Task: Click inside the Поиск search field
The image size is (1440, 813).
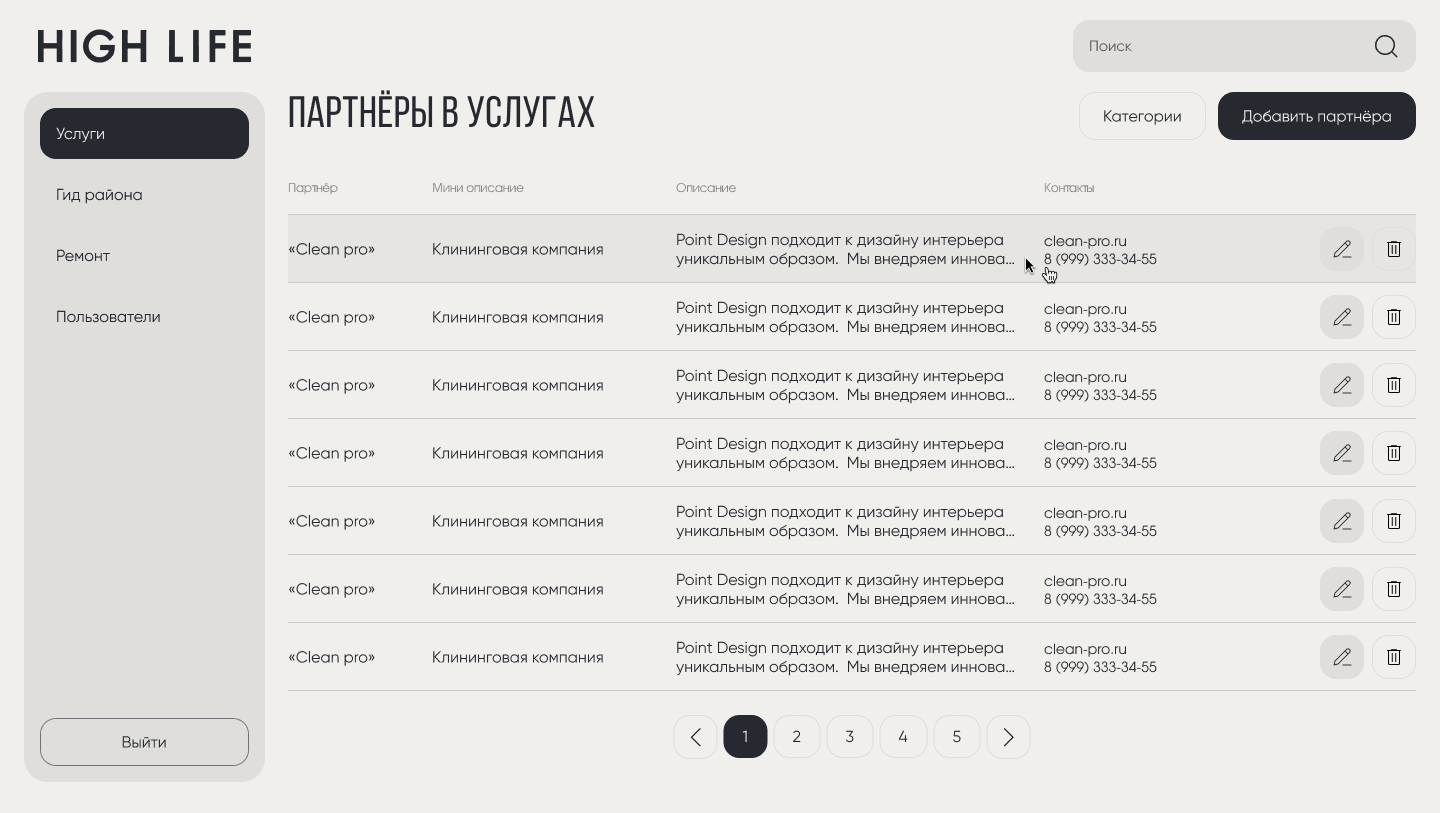Action: click(x=1200, y=46)
